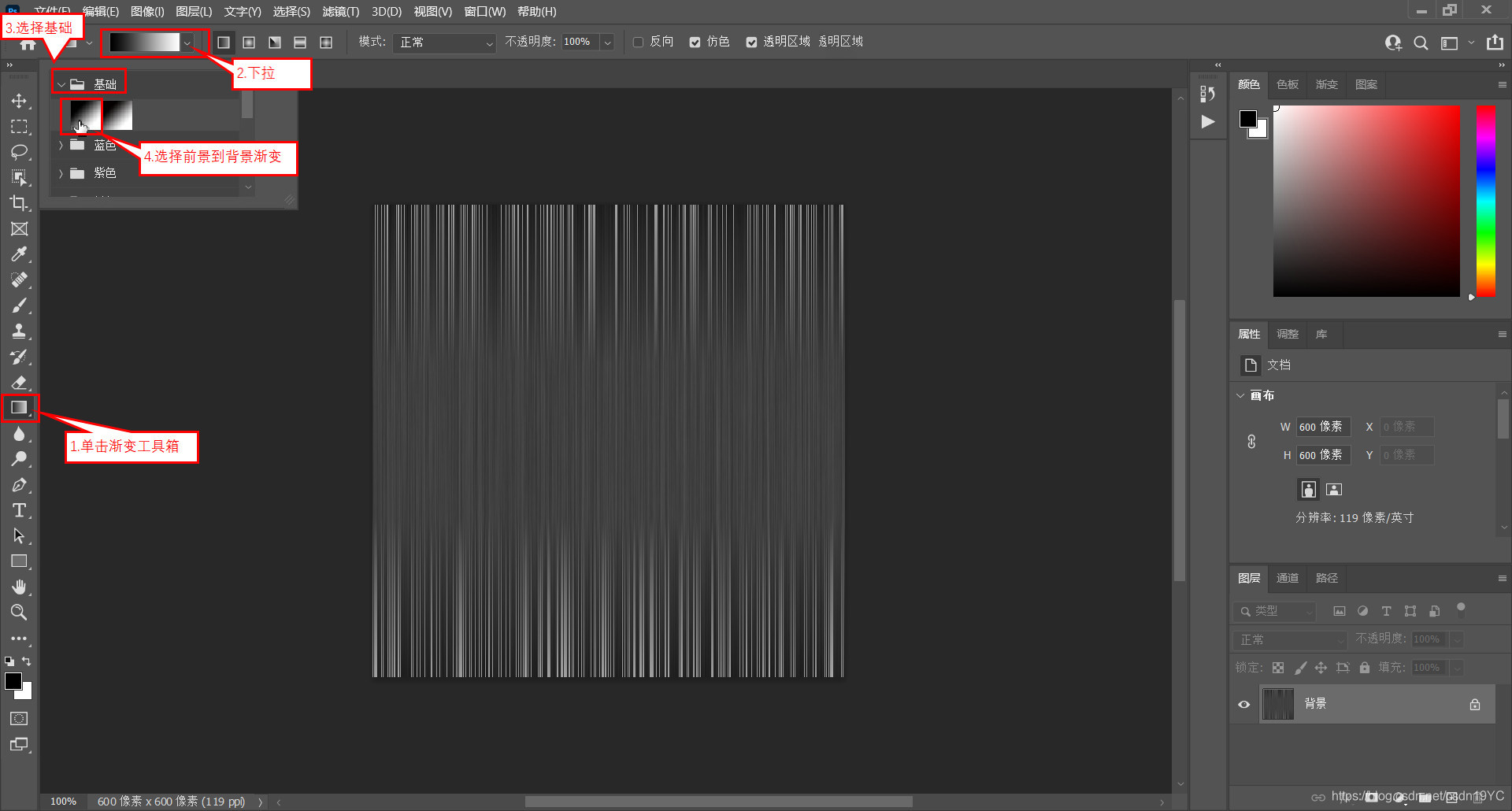1512x811 pixels.
Task: Select the Rectangle shape tool
Action: [x=19, y=561]
